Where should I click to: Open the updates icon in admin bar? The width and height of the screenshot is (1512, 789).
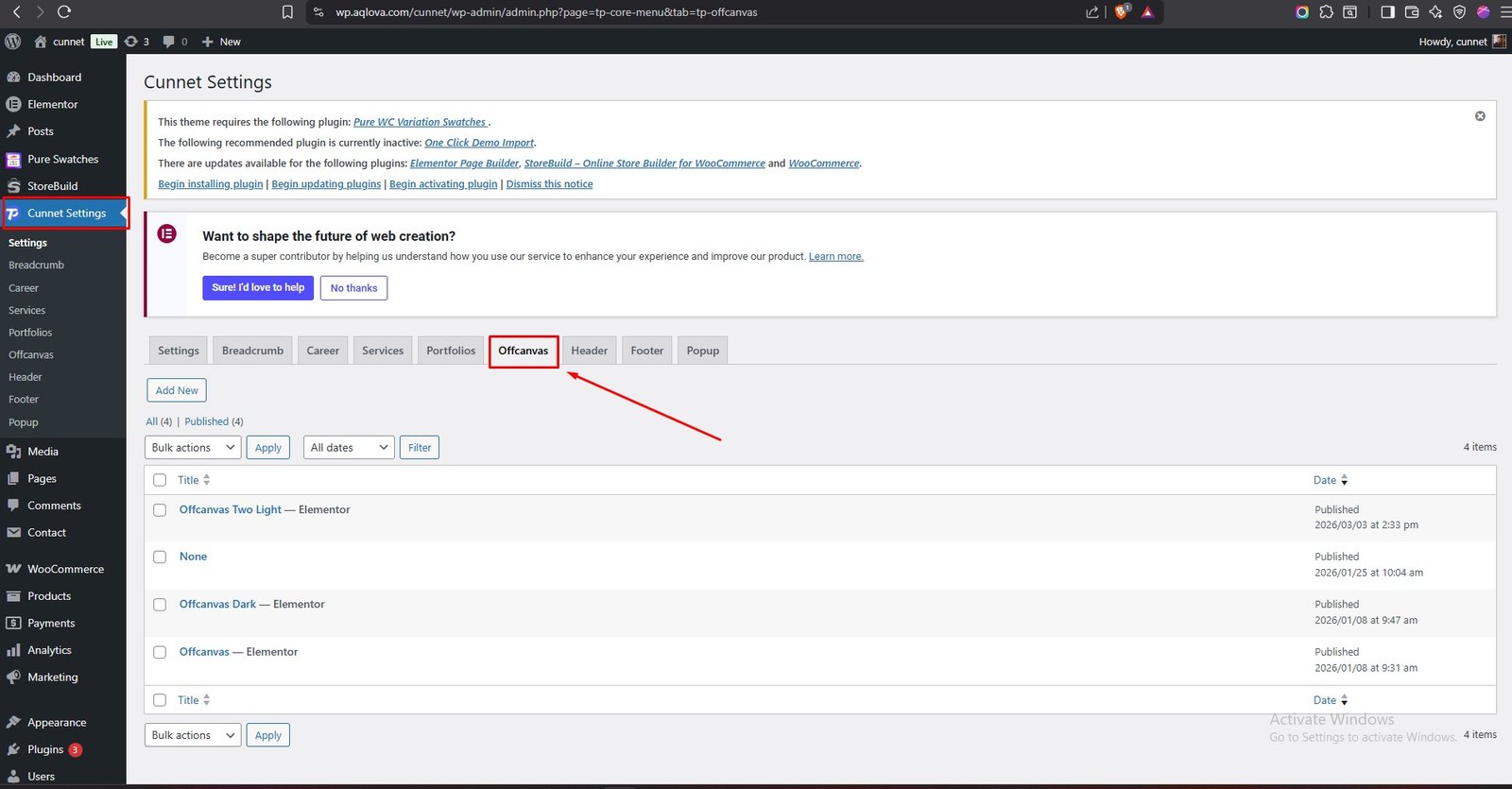(131, 42)
